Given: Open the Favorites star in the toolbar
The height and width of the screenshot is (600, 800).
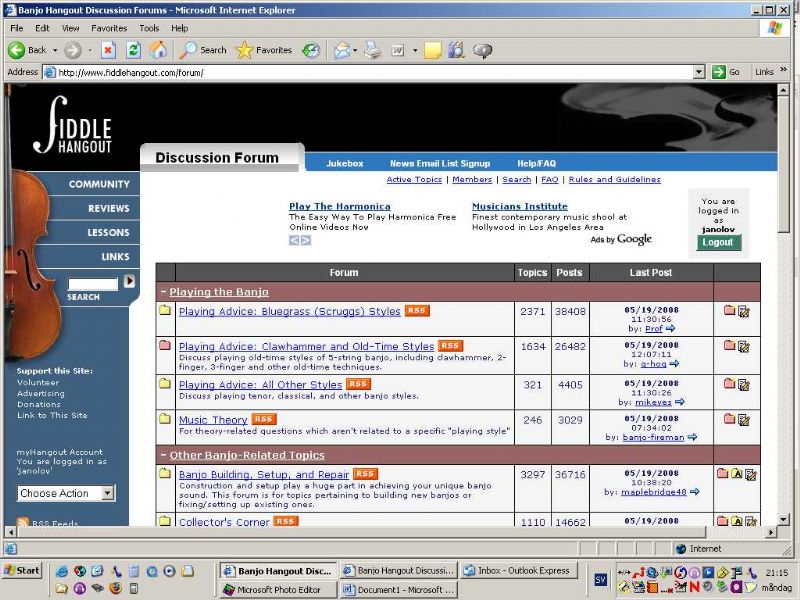Looking at the screenshot, I should (244, 50).
